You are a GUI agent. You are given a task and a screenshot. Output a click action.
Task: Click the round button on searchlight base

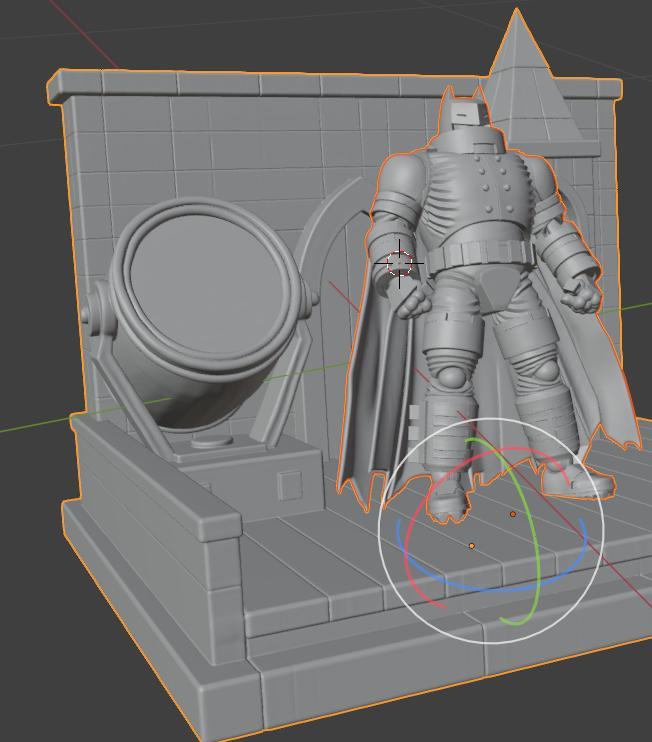click(212, 442)
